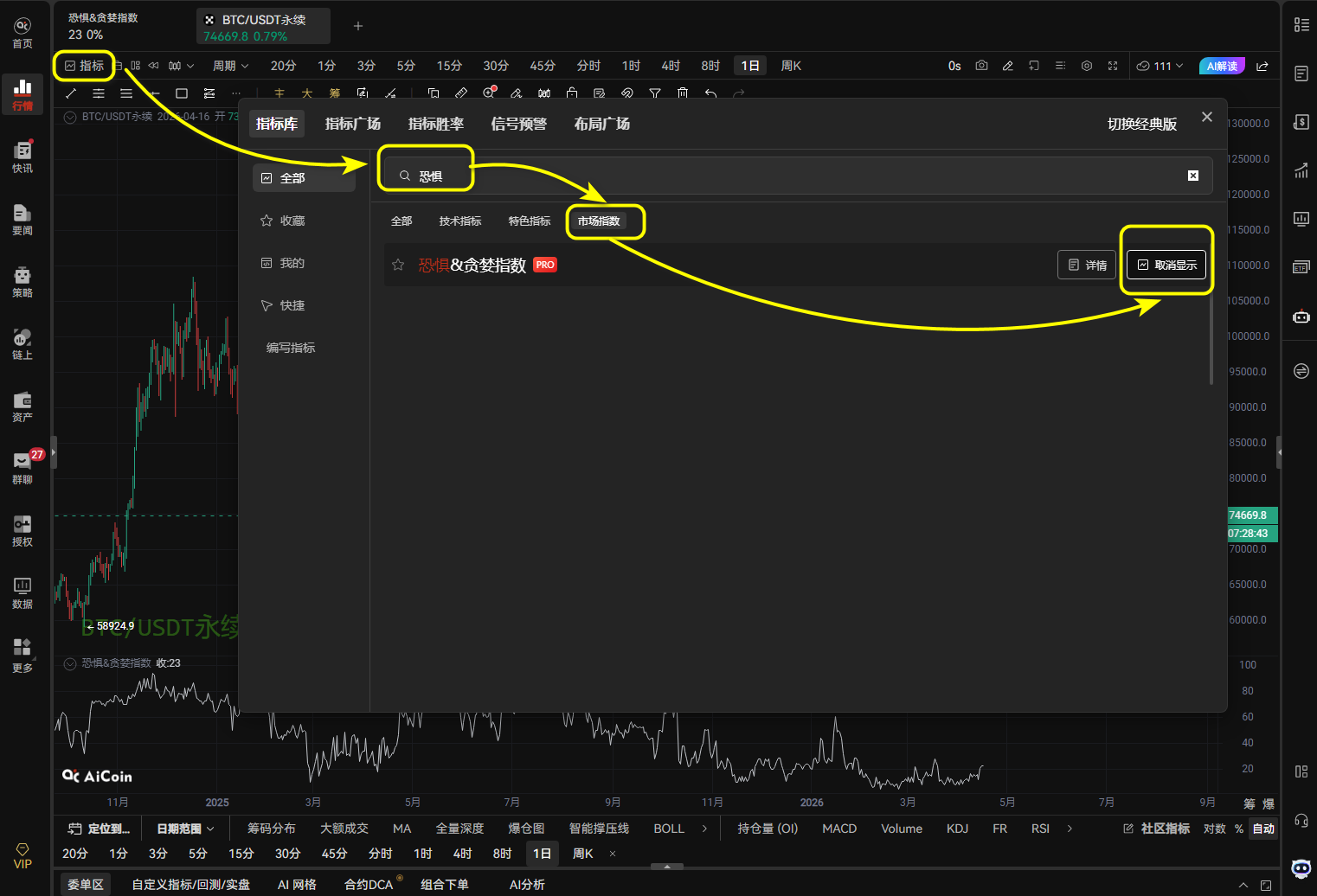Expand the 周期 period dropdown
The width and height of the screenshot is (1317, 896).
pyautogui.click(x=230, y=66)
